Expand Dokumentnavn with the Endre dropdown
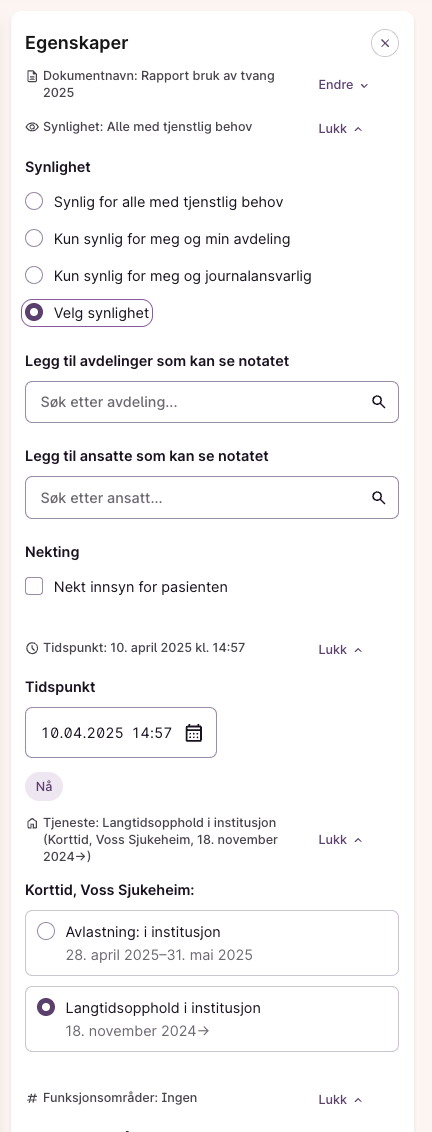432x1132 pixels. pos(343,85)
